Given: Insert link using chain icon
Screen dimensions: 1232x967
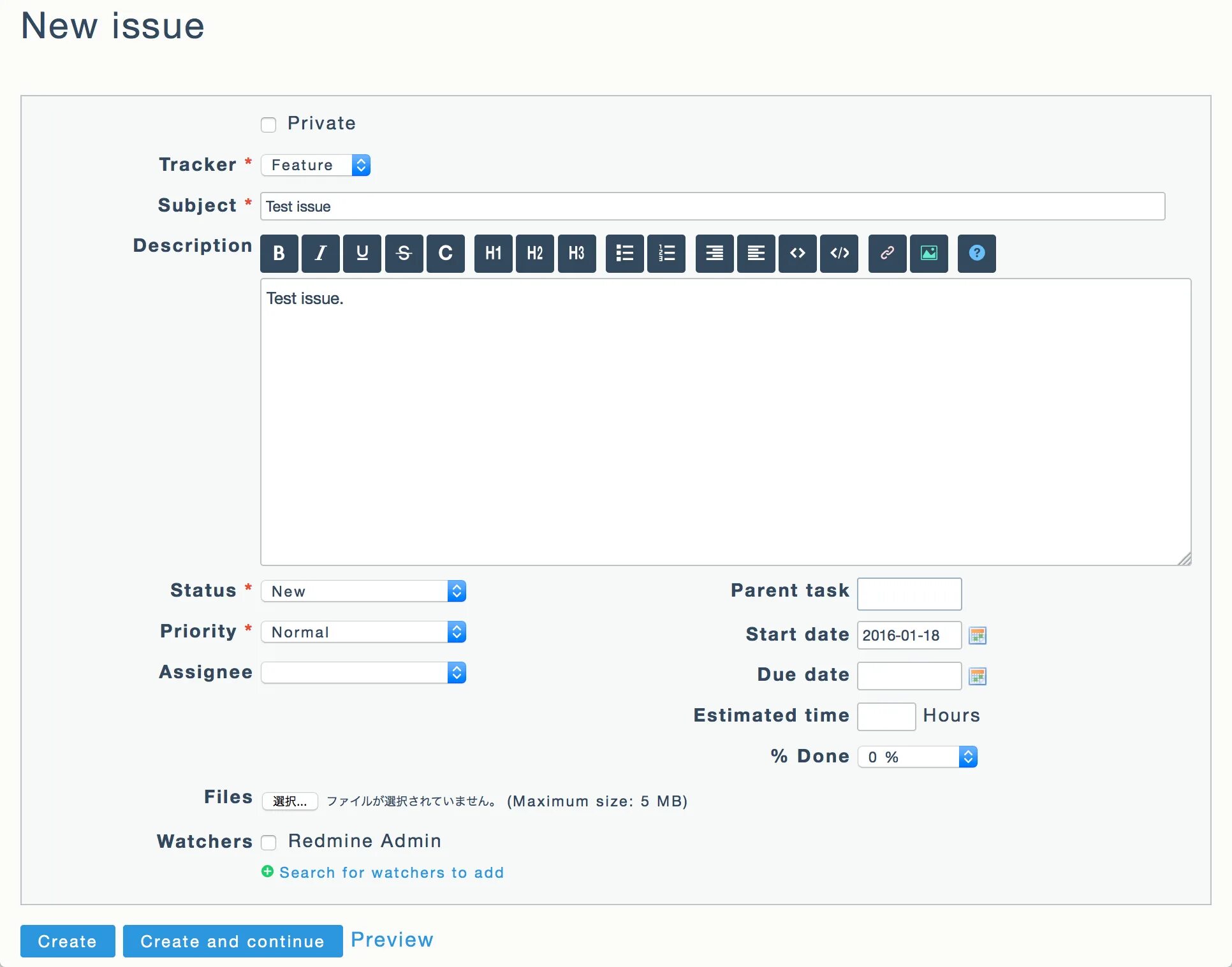Looking at the screenshot, I should (886, 253).
